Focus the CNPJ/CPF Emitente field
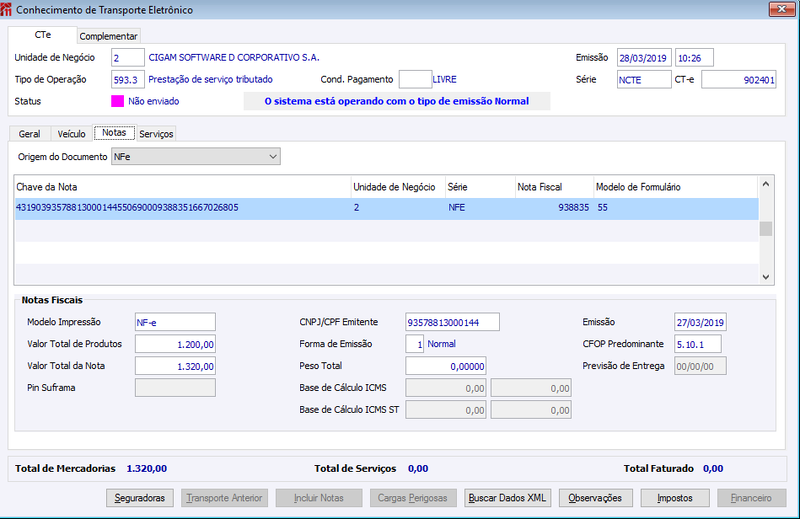The height and width of the screenshot is (519, 800). pyautogui.click(x=453, y=322)
